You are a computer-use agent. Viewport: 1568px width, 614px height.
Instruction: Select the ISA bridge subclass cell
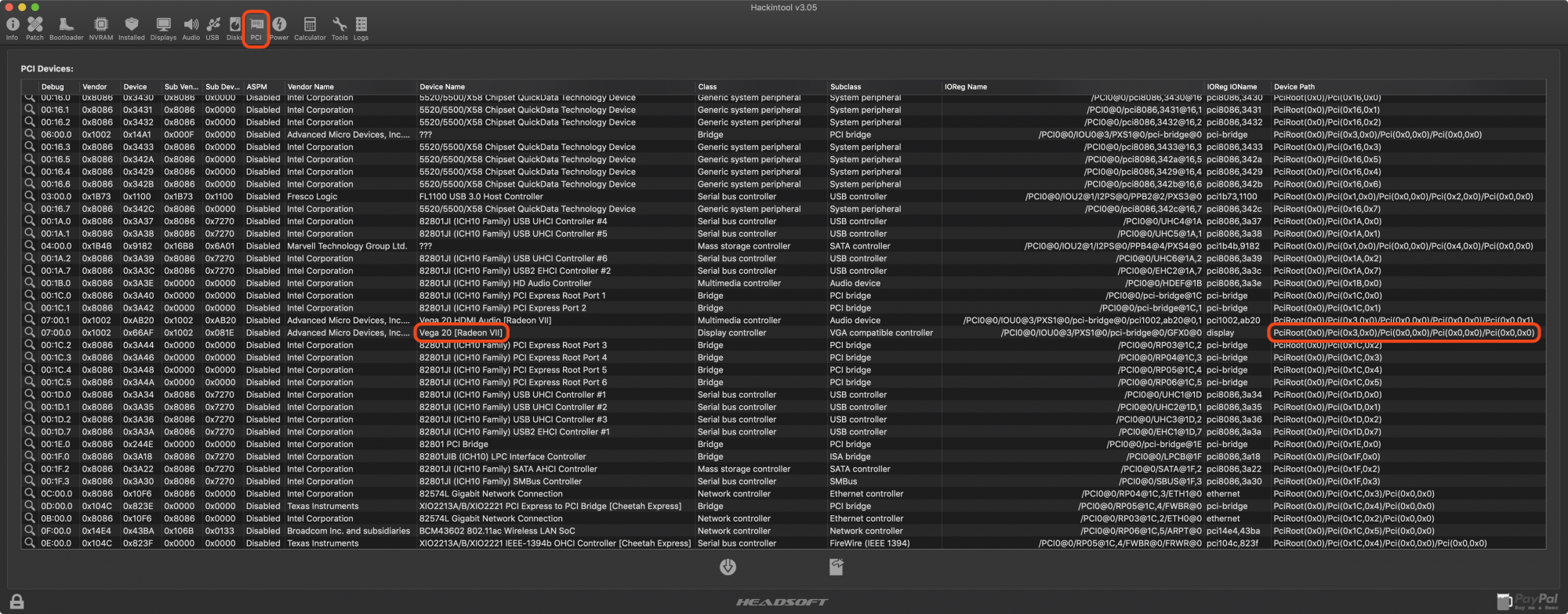[x=850, y=456]
